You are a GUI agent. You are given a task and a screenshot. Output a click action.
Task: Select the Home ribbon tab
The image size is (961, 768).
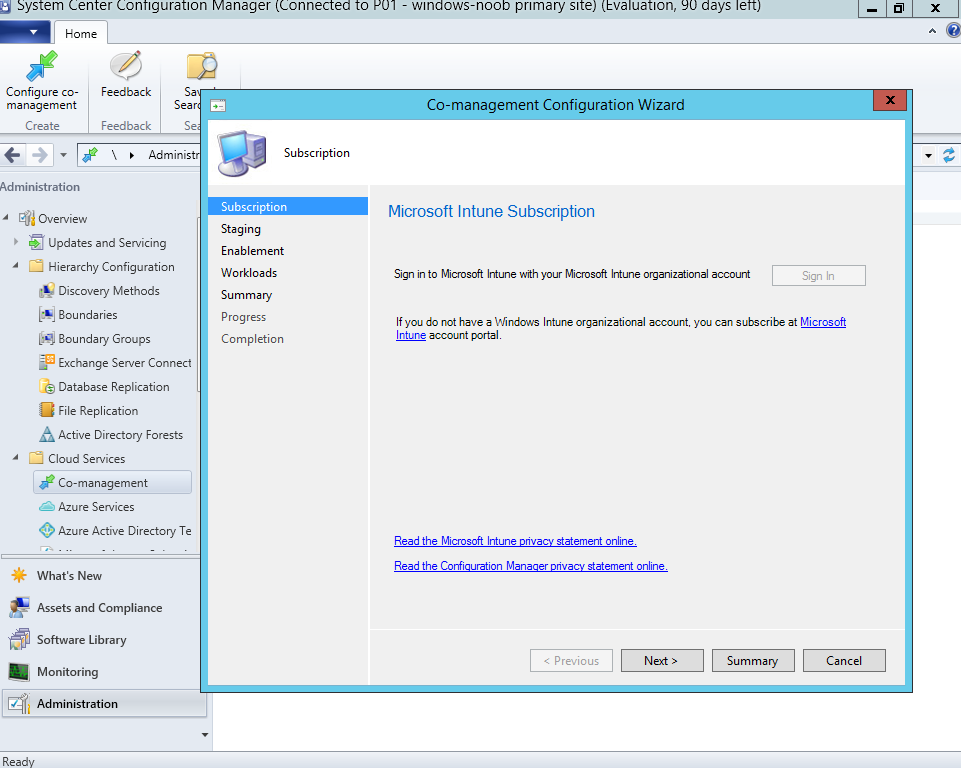[81, 33]
